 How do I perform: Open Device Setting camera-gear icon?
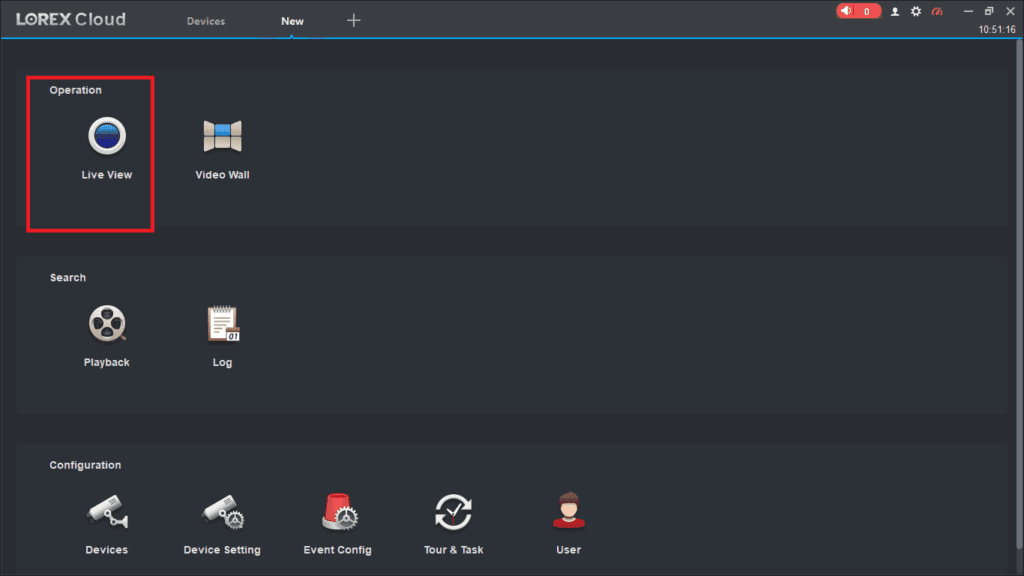[223, 511]
